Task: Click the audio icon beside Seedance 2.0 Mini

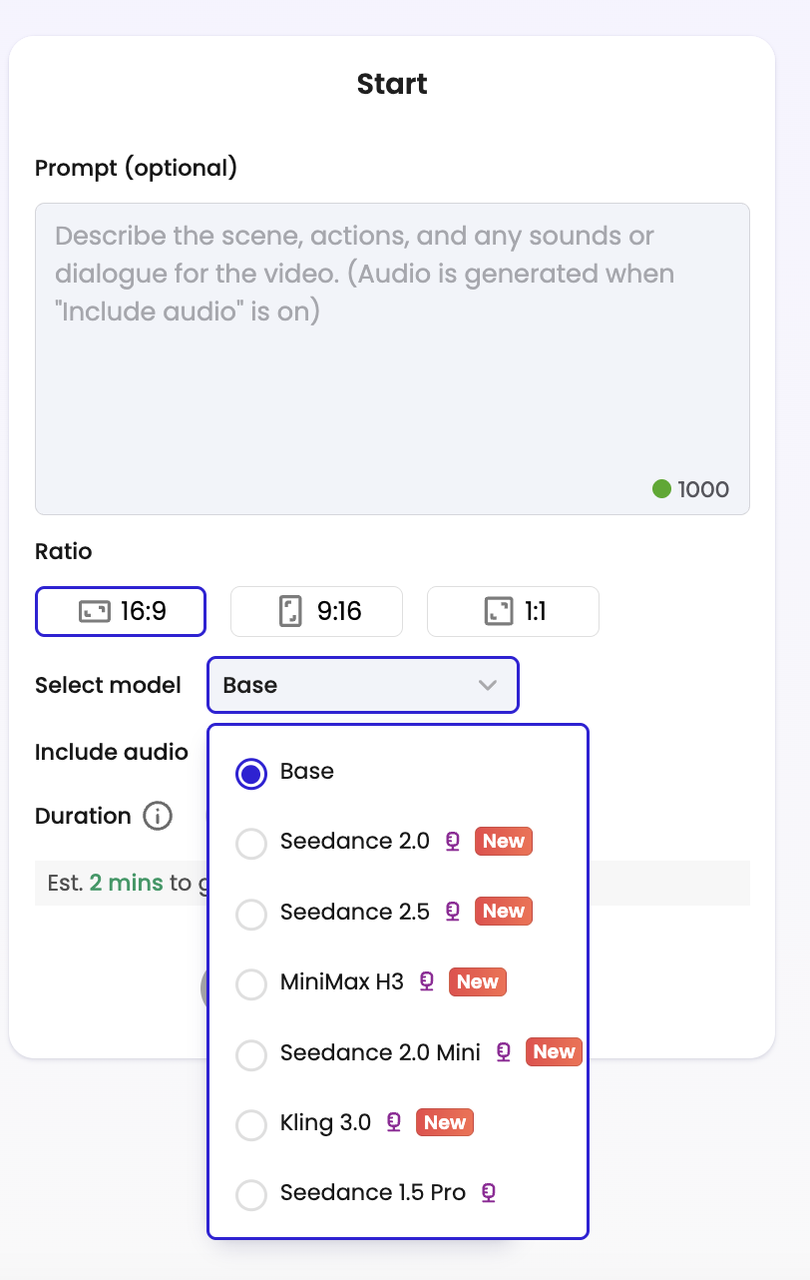Action: point(503,1052)
